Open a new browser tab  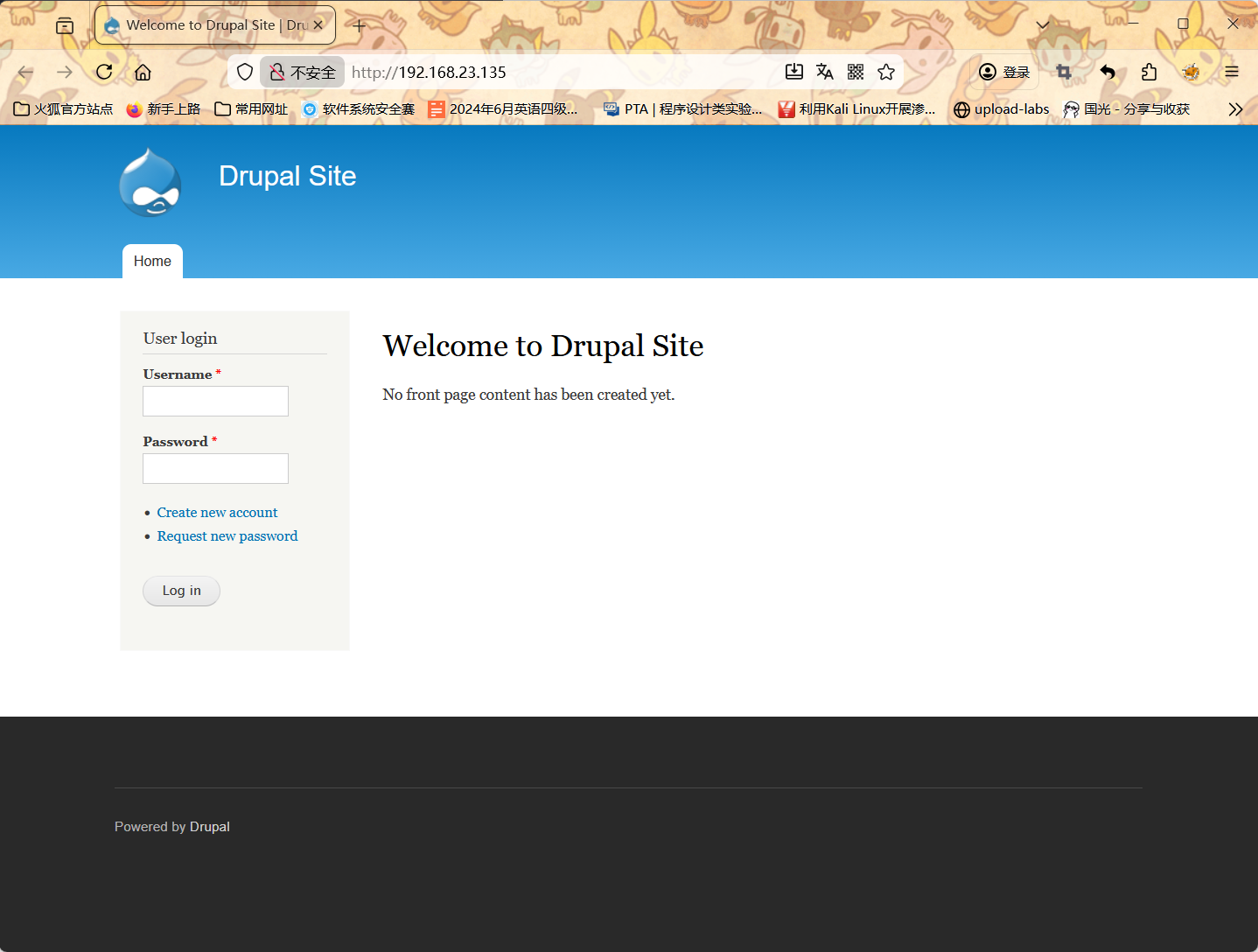359,25
